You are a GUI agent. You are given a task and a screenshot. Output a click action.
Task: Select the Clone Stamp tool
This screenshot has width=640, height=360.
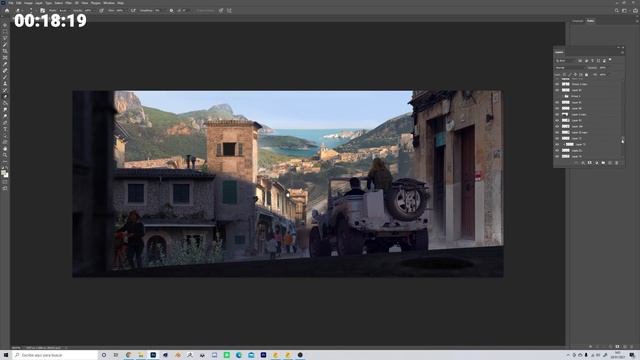pyautogui.click(x=5, y=84)
